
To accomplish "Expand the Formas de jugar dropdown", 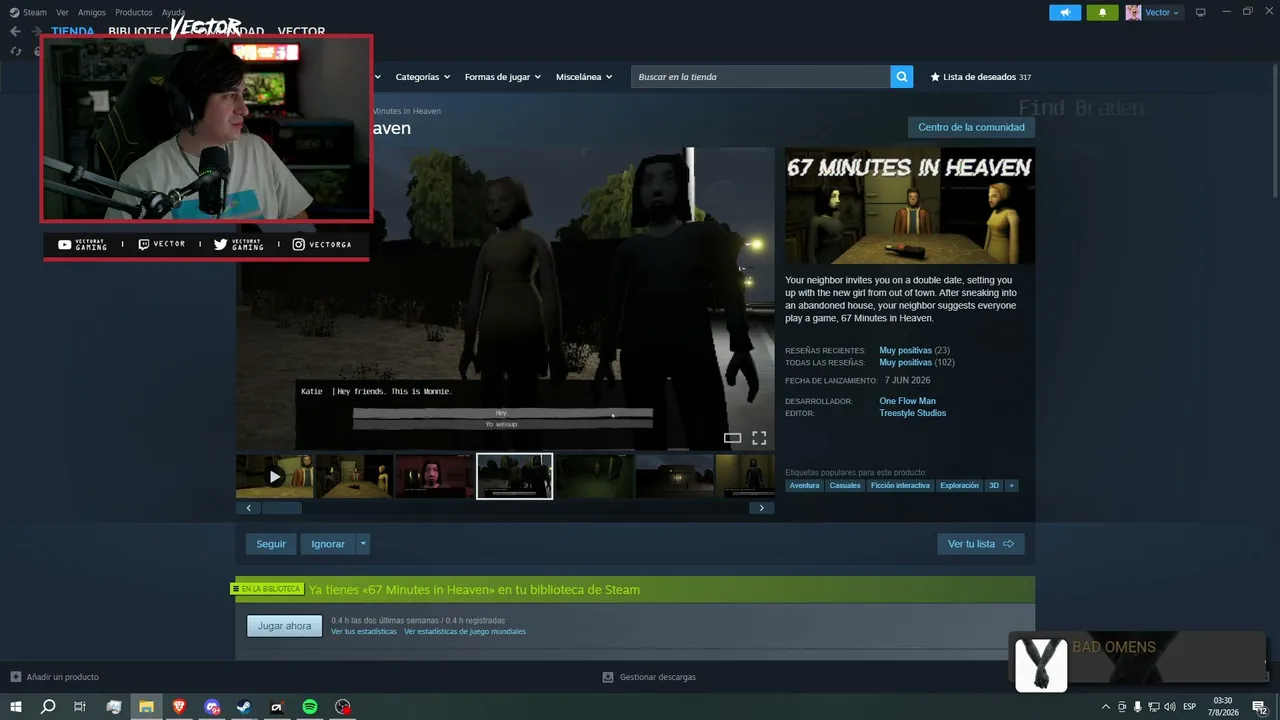I will click(503, 77).
